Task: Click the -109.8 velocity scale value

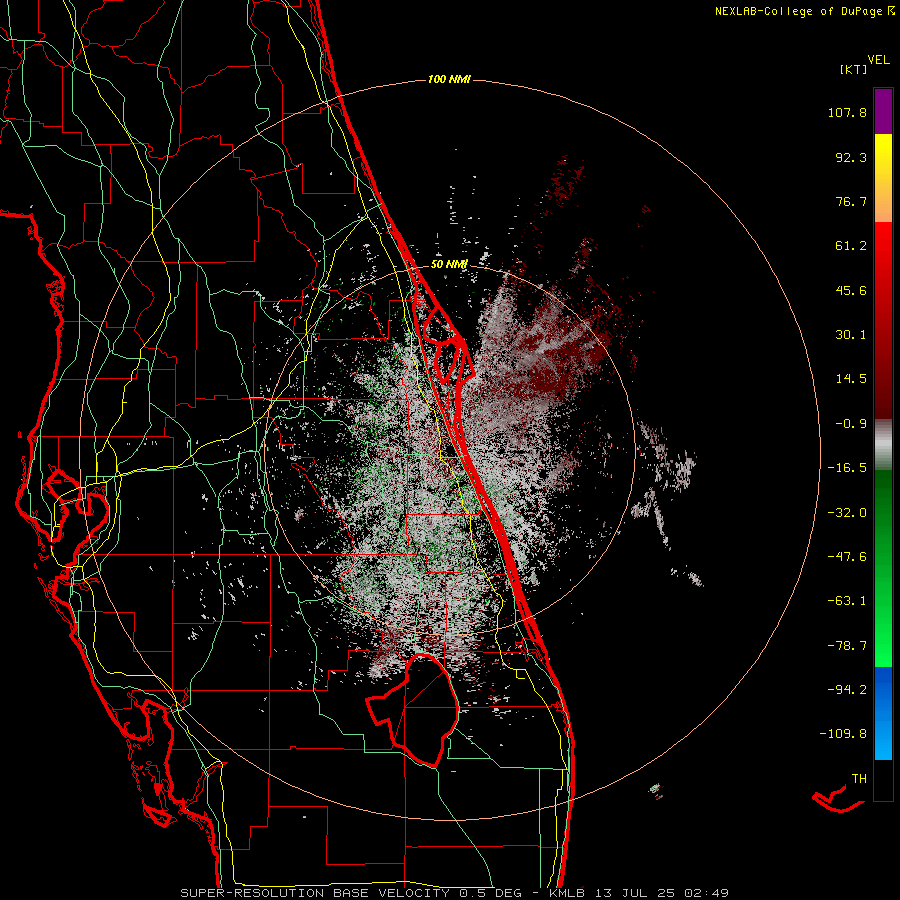Action: (843, 734)
